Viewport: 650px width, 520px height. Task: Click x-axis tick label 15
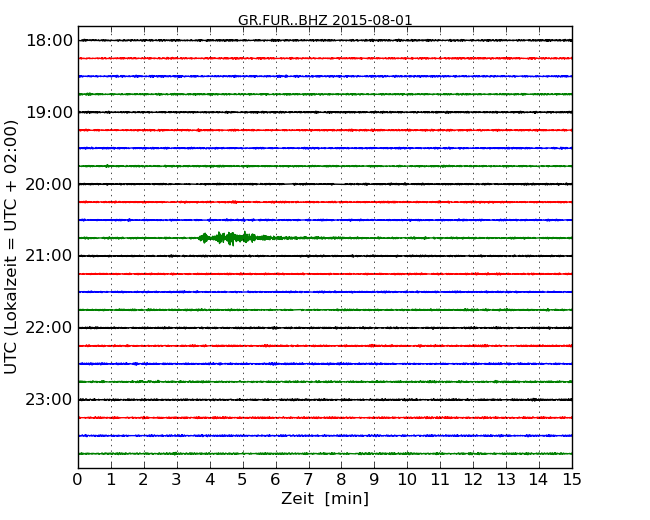point(572,479)
